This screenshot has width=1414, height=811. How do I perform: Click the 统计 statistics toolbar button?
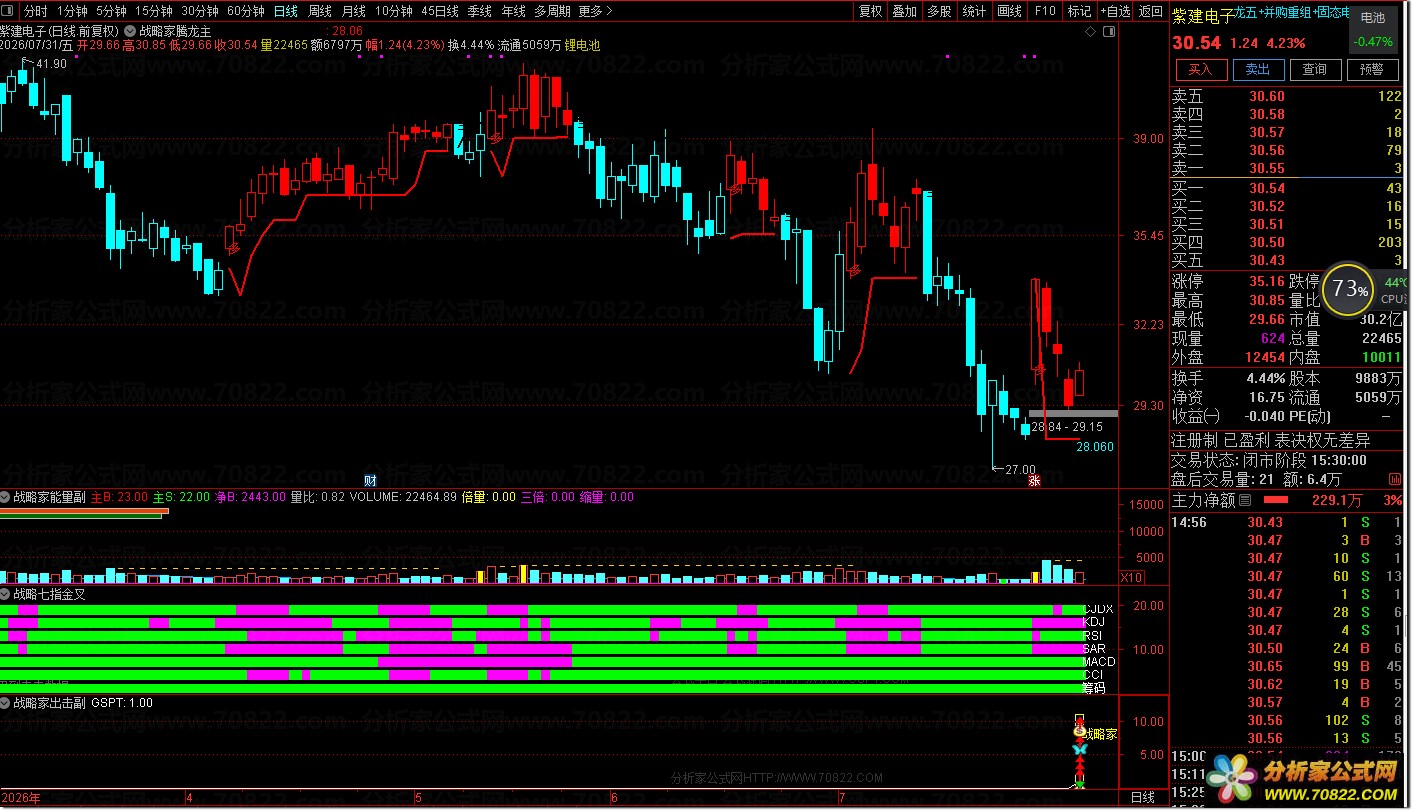pos(974,11)
